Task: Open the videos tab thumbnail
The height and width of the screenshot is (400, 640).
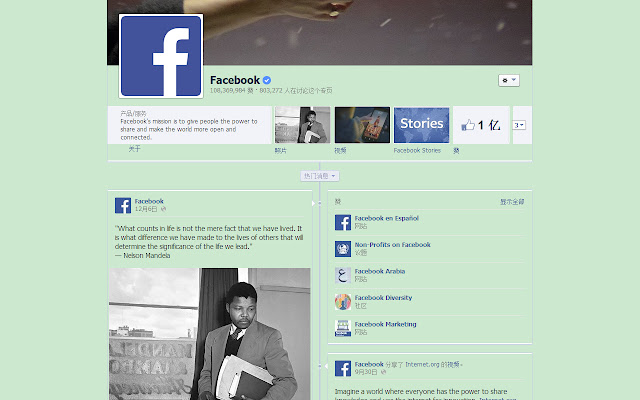Action: pos(362,125)
